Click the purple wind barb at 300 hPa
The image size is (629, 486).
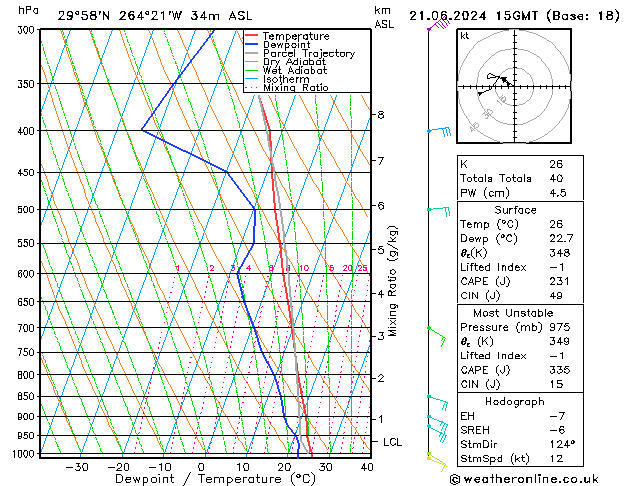click(x=439, y=24)
